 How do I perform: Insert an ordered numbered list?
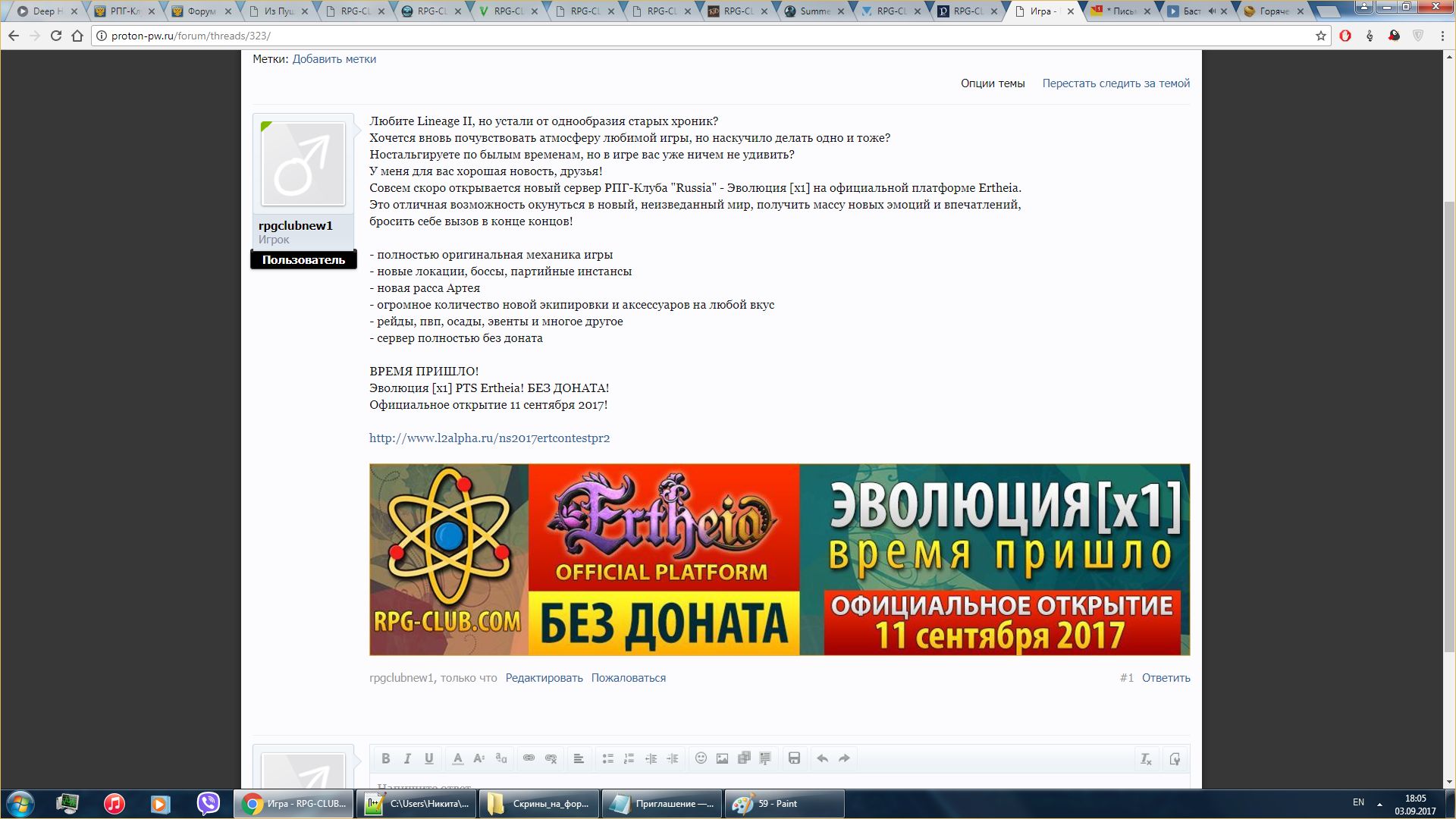[x=629, y=758]
